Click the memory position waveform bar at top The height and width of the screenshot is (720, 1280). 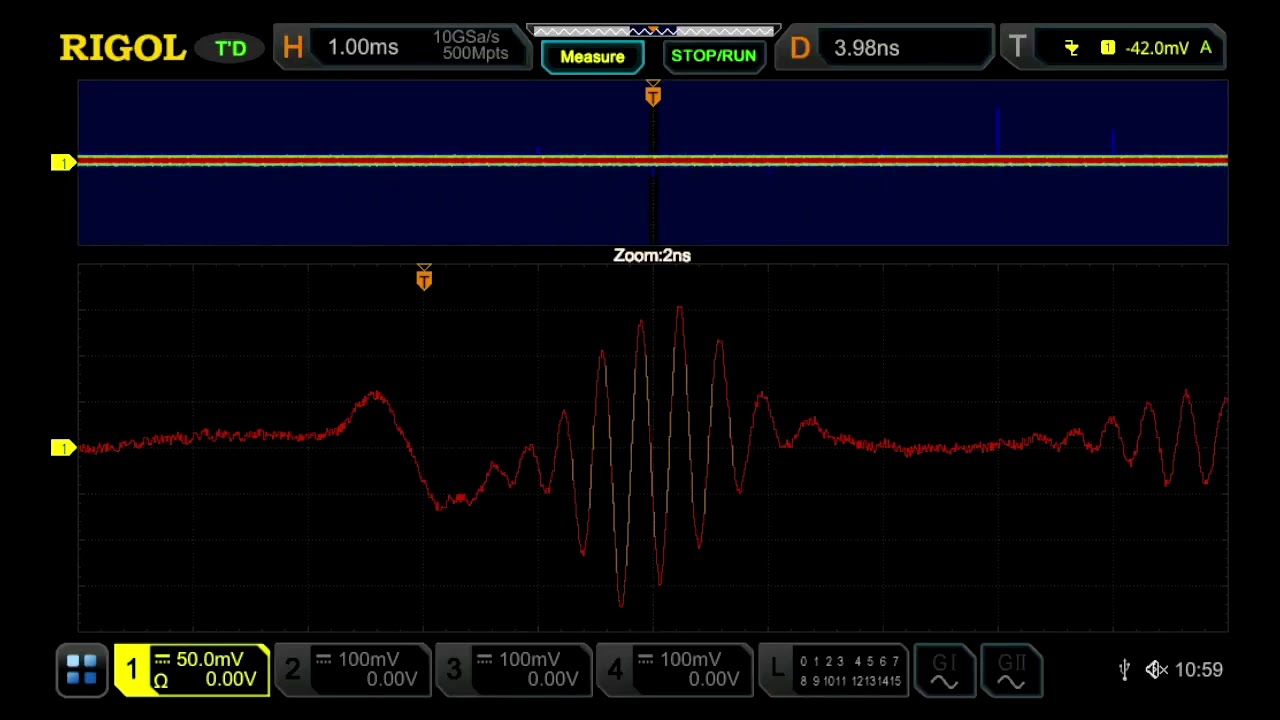[x=653, y=31]
